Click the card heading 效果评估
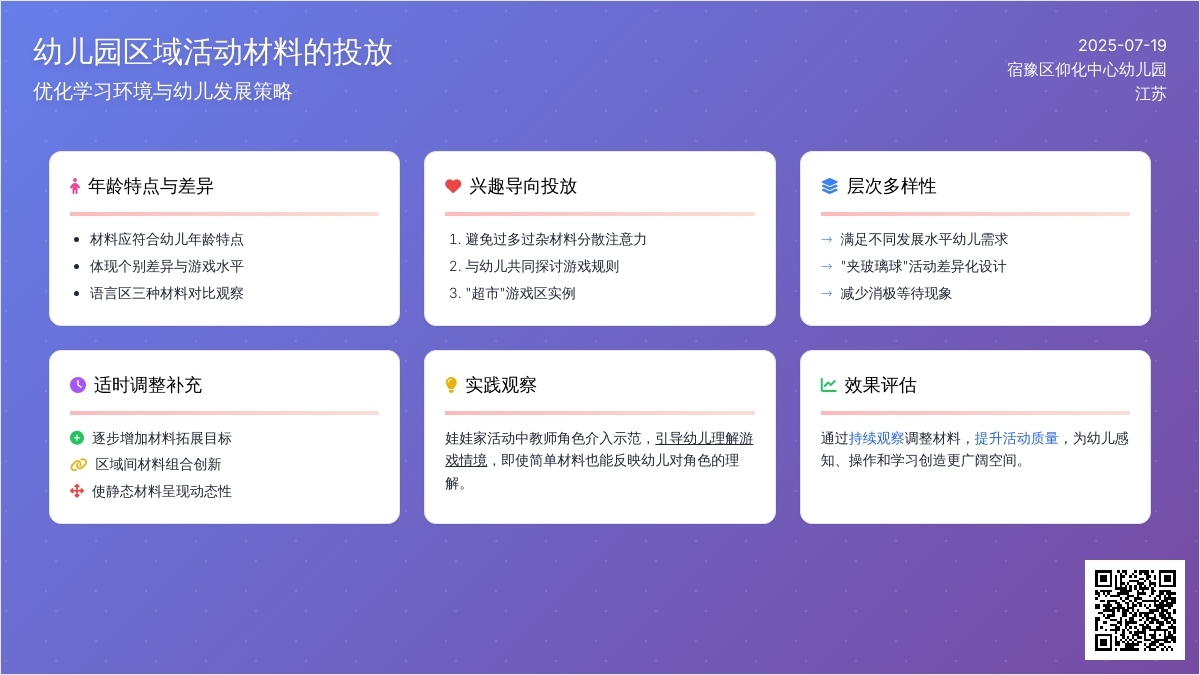 pyautogui.click(x=881, y=385)
